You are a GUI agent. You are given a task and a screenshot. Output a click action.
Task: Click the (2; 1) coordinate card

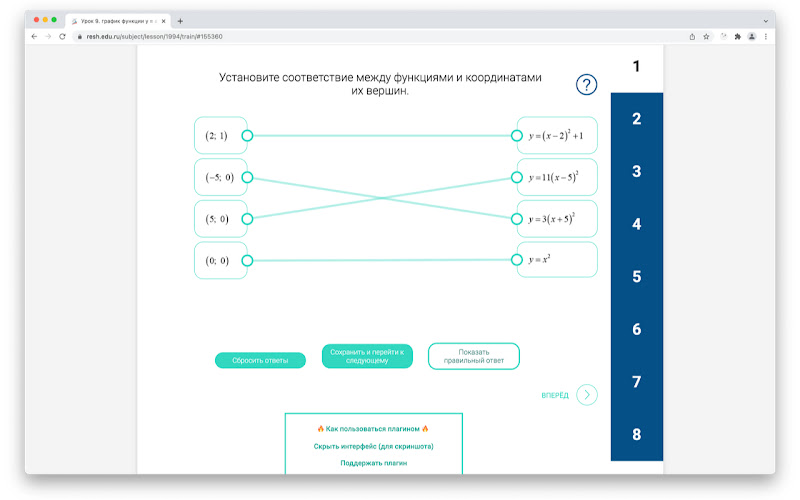click(x=220, y=135)
